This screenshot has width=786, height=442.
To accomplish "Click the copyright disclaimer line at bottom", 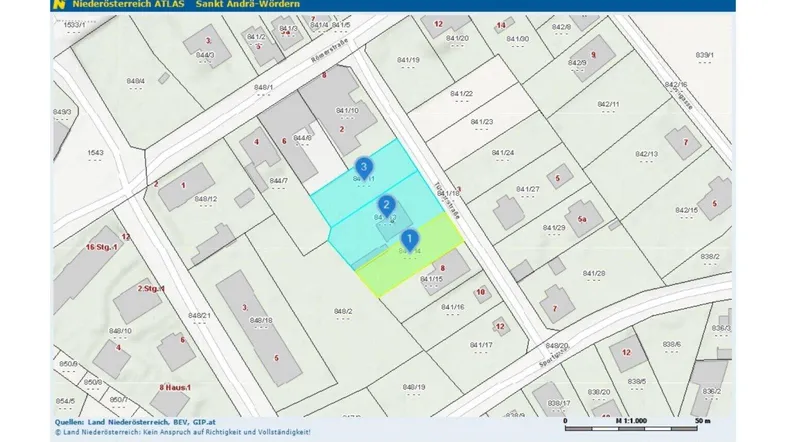I will tap(182, 432).
